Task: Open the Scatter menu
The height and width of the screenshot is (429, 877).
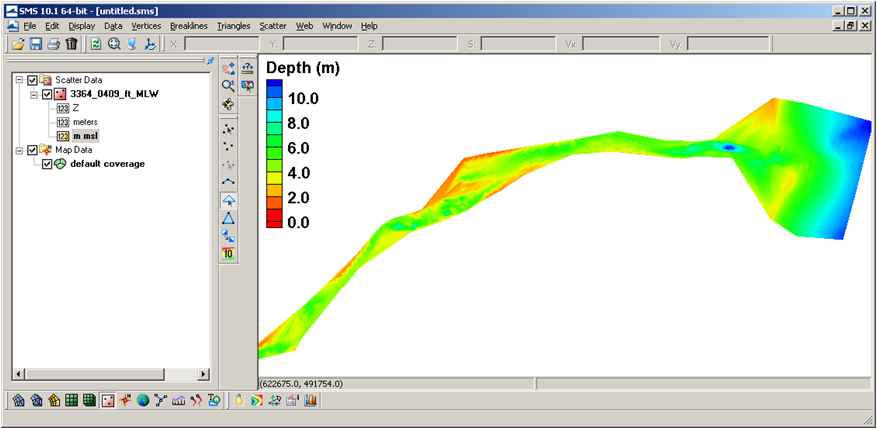Action: [x=273, y=26]
